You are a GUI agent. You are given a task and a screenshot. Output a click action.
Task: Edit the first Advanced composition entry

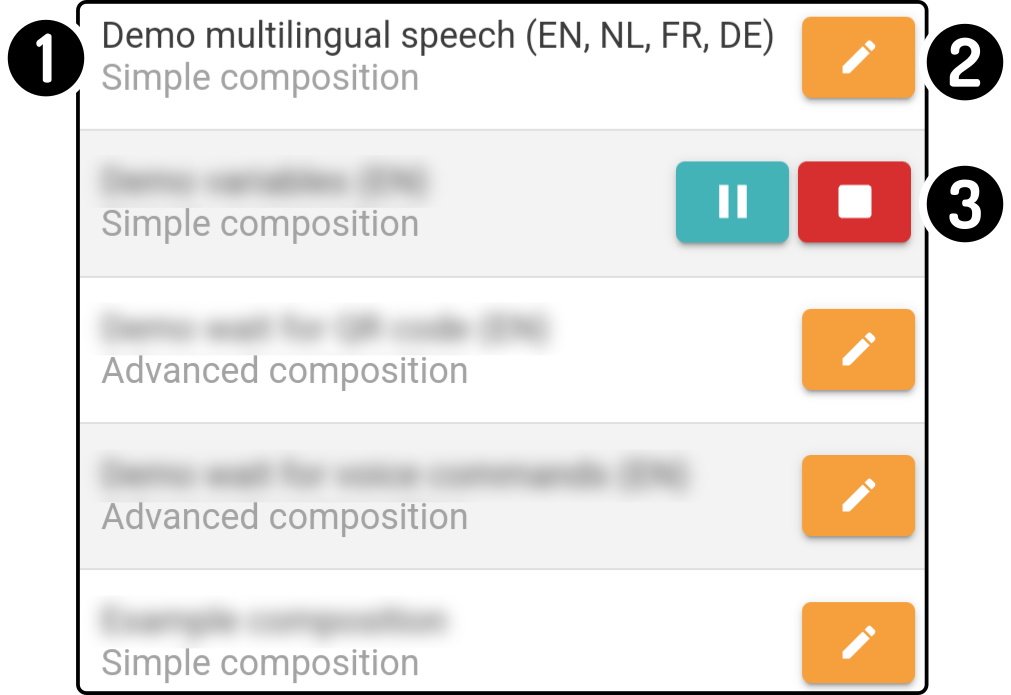coord(858,349)
